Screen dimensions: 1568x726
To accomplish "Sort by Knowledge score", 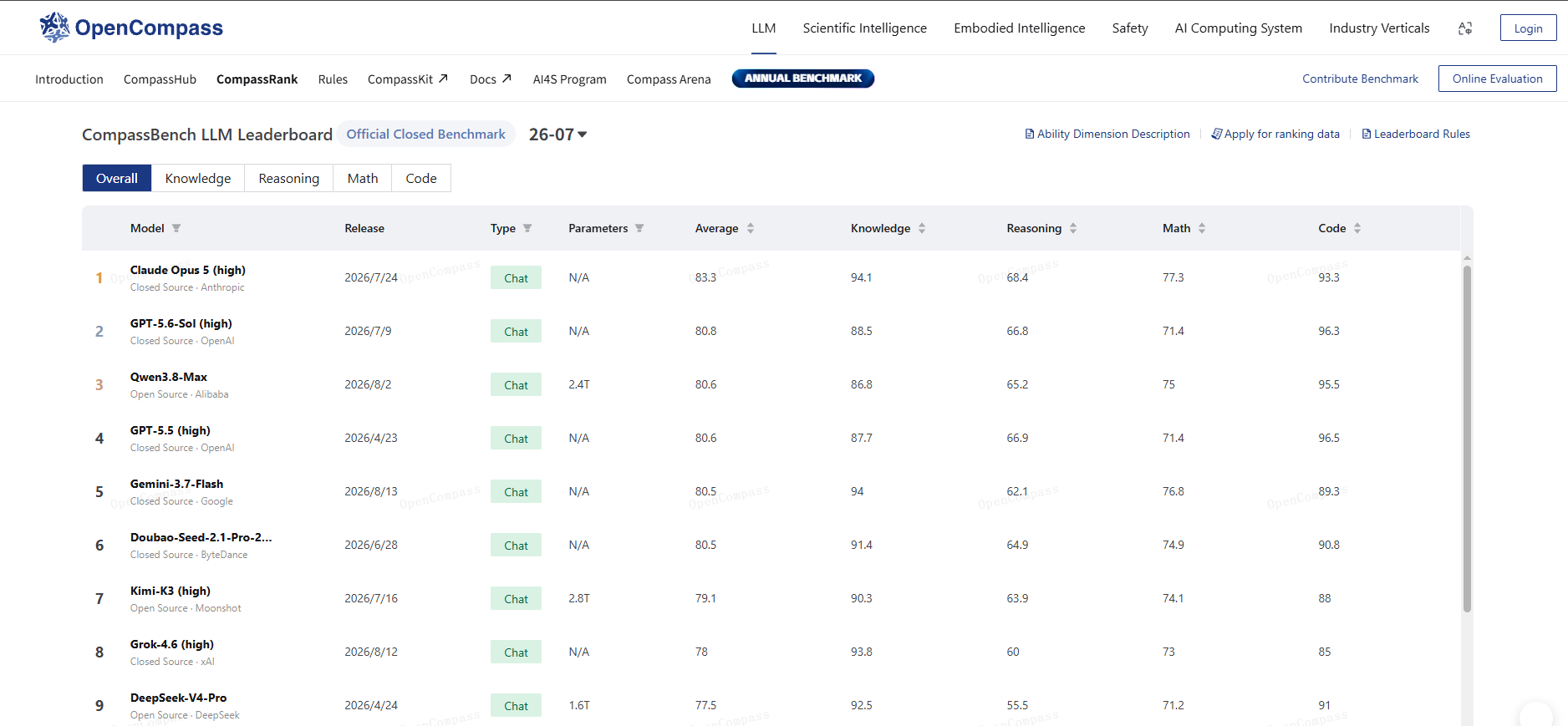I will click(x=922, y=228).
